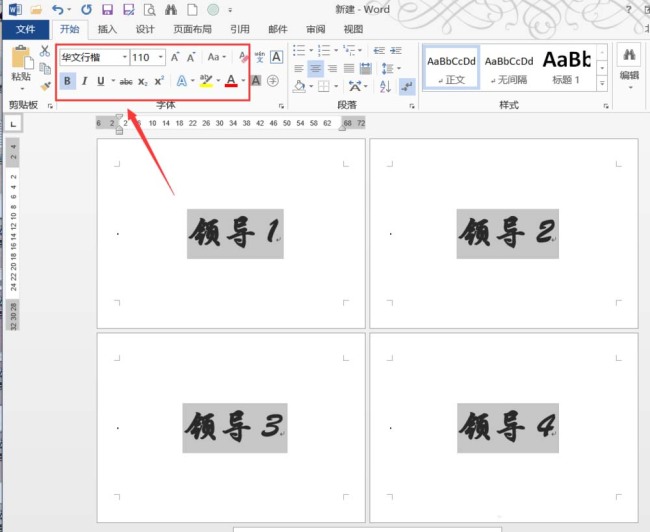Screen dimensions: 650x532
Task: Open the 插入 ribbon tab
Action: 107,29
